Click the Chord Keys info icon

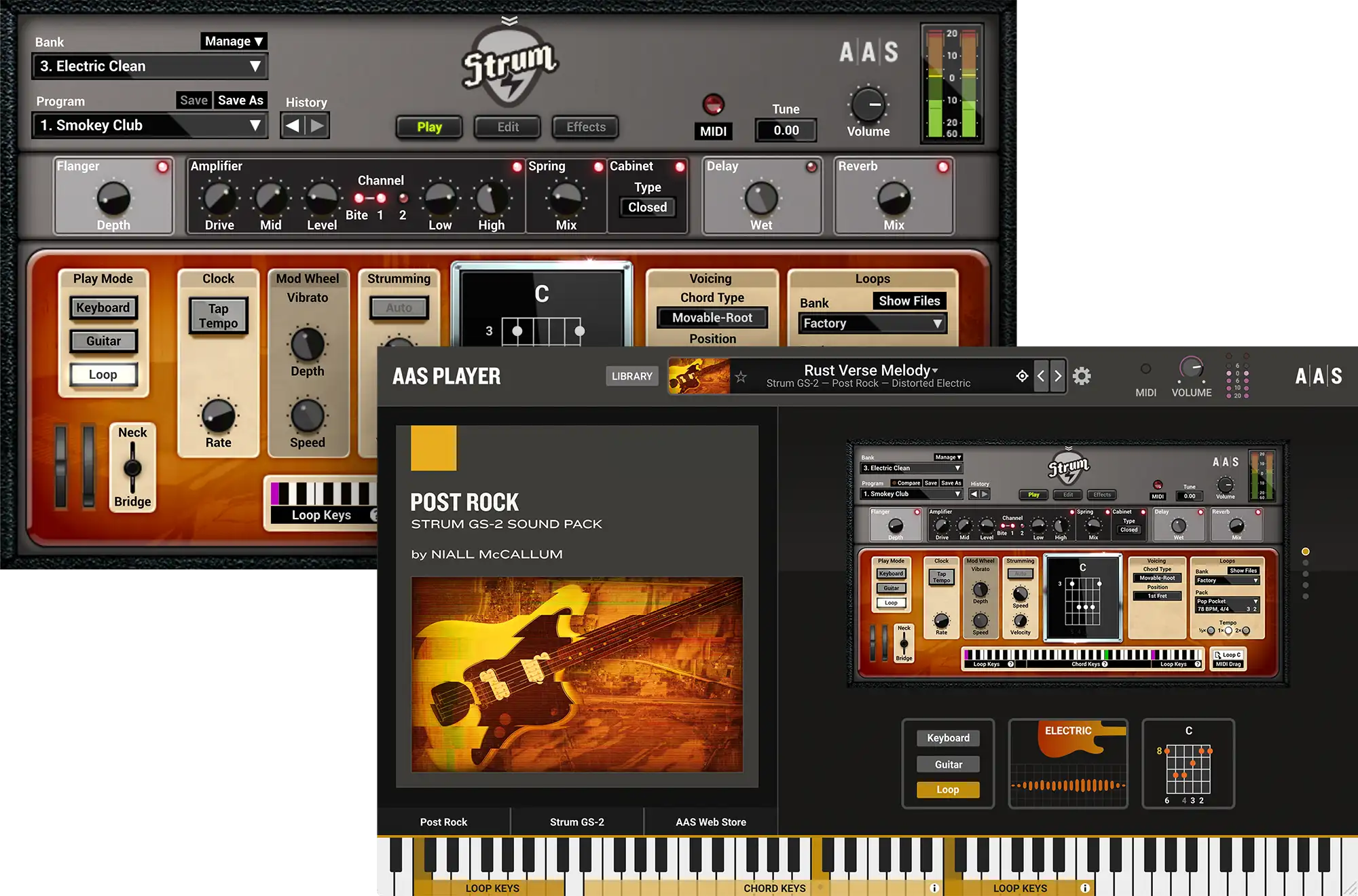click(934, 888)
